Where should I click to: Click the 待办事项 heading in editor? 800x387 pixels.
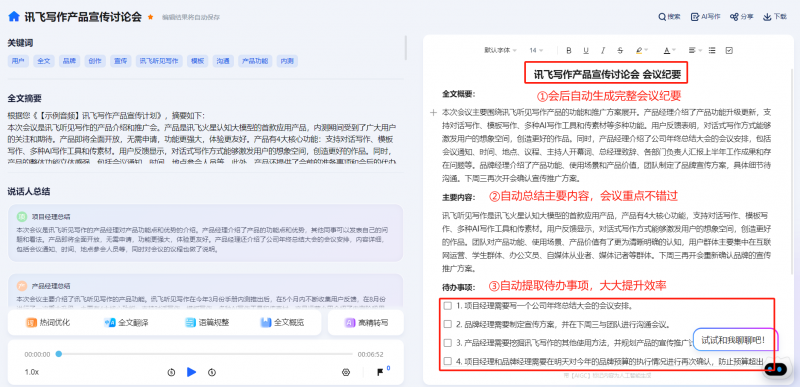click(459, 287)
